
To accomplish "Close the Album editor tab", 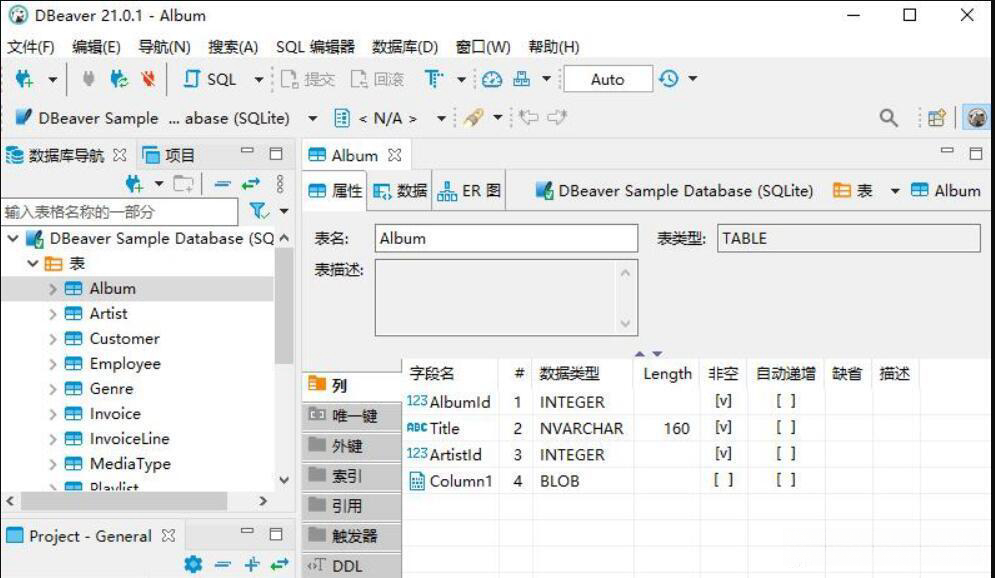I will pyautogui.click(x=395, y=155).
